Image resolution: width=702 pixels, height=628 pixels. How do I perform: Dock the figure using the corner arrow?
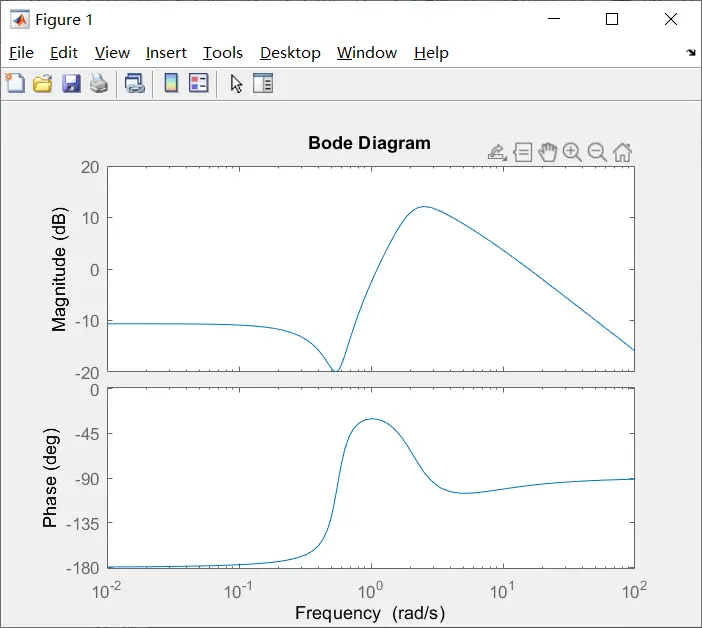691,53
